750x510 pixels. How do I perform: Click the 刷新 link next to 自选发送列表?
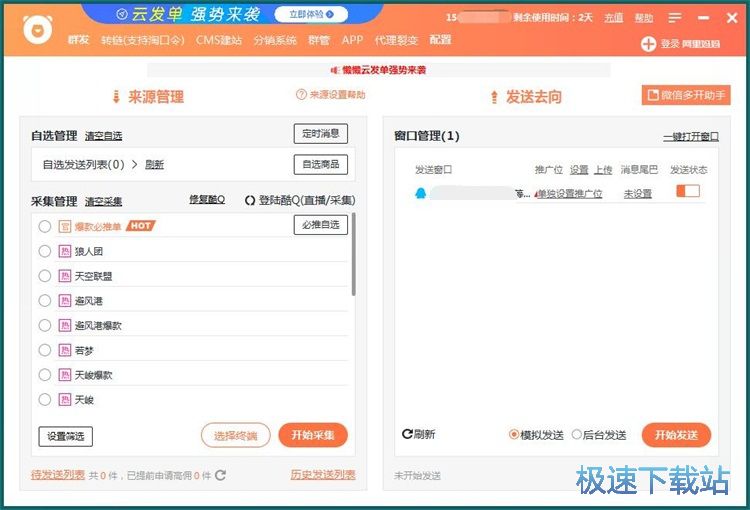154,165
